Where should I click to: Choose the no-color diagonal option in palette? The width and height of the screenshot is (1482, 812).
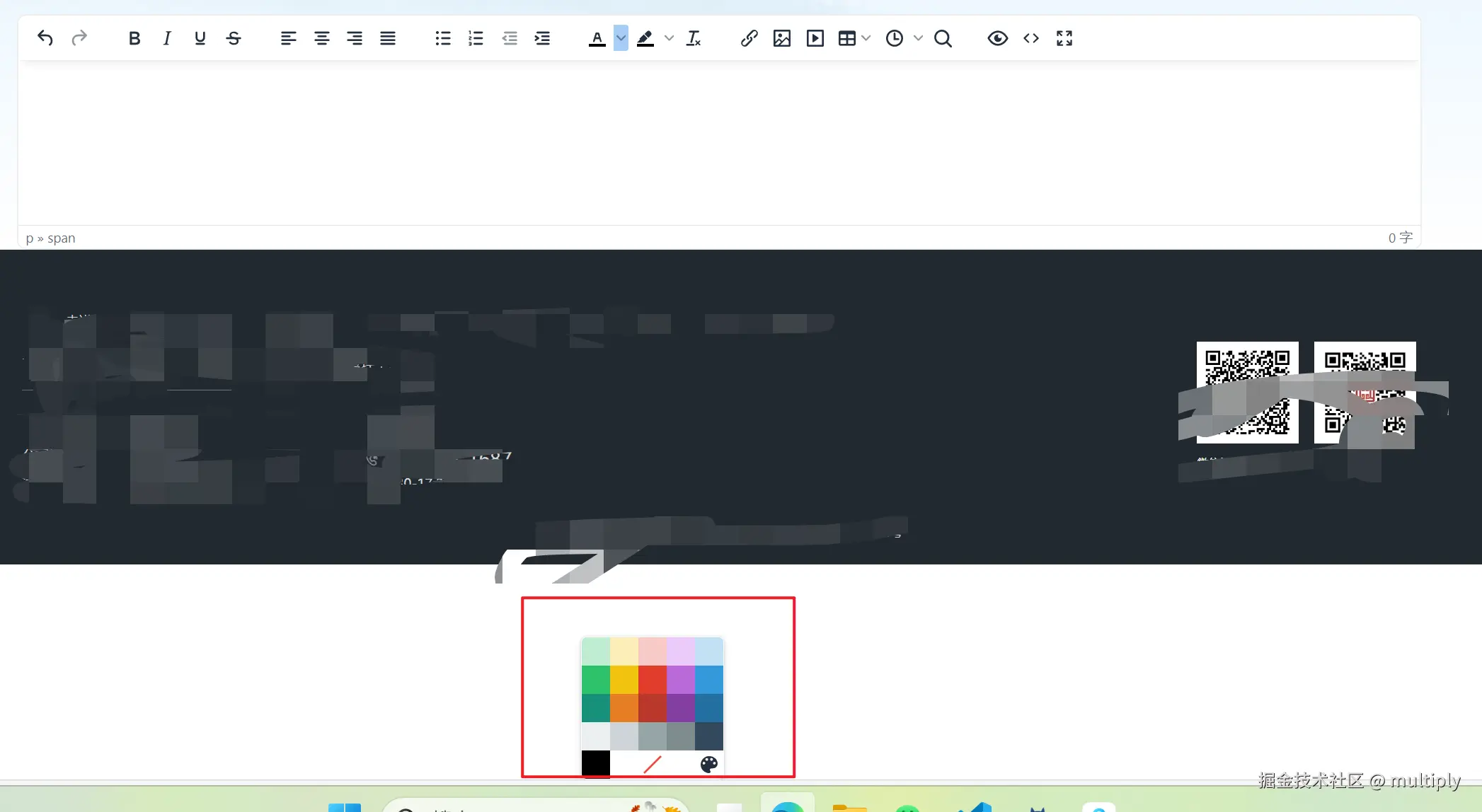click(652, 764)
